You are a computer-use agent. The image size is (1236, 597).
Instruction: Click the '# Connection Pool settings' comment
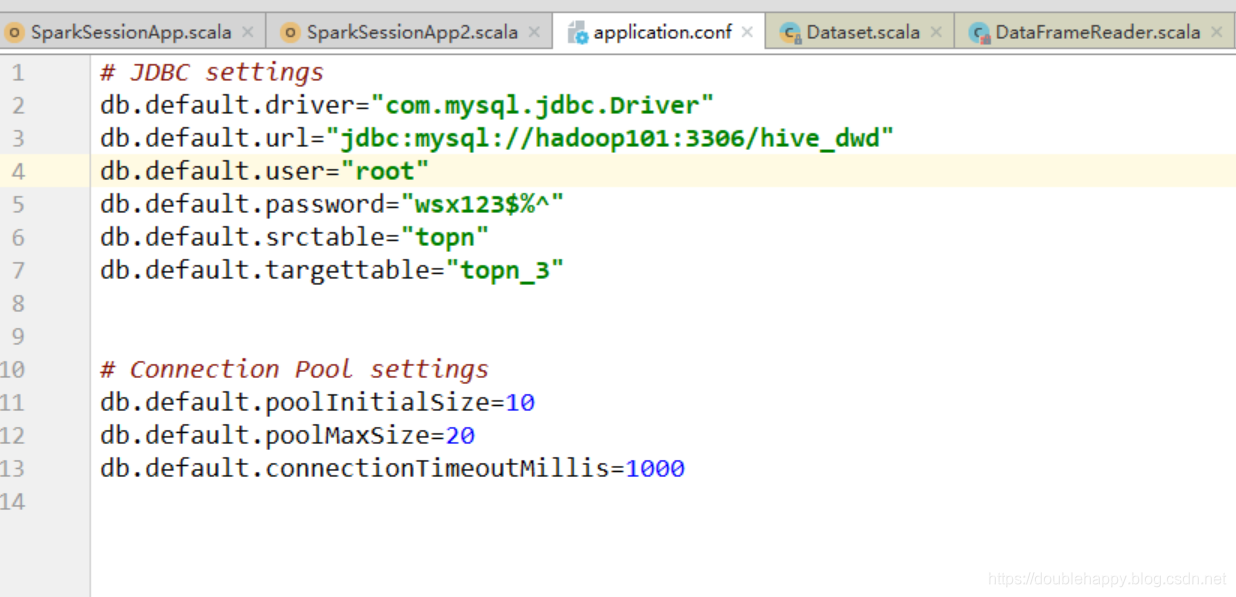[x=294, y=369]
